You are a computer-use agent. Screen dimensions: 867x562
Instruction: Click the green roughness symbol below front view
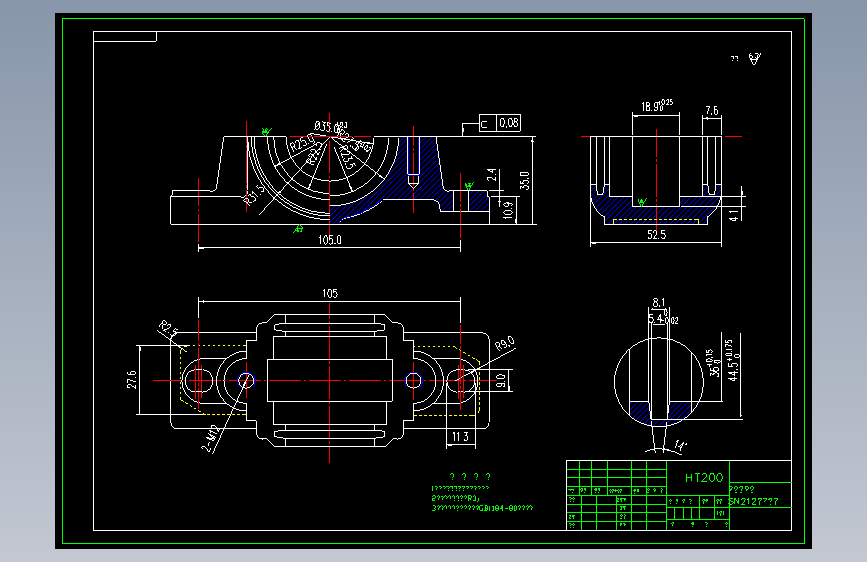click(x=298, y=228)
